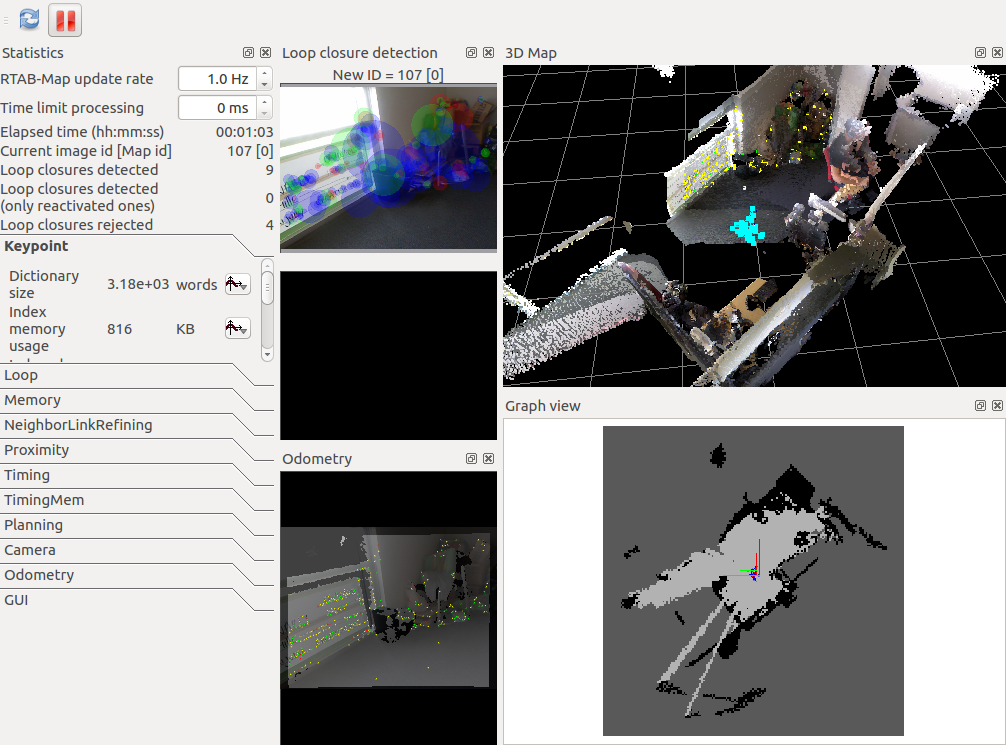Screen dimensions: 1006x745
Task: Decrease the Time limit processing value
Action: (x=264, y=113)
